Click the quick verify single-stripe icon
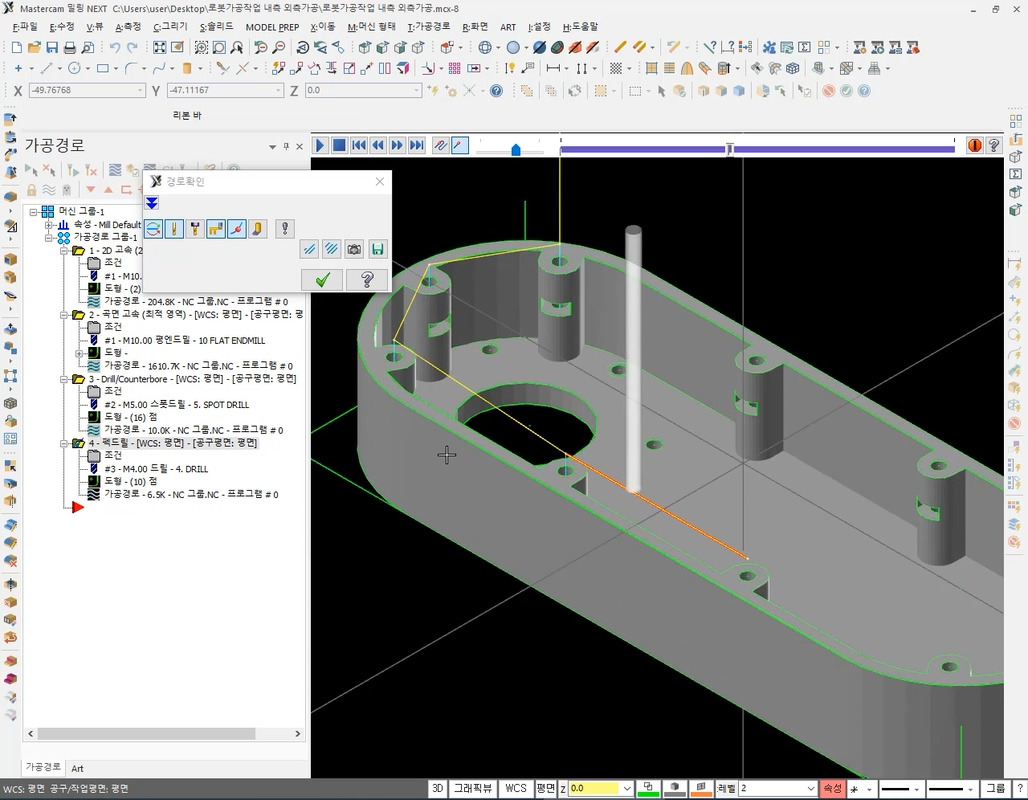 pyautogui.click(x=309, y=249)
